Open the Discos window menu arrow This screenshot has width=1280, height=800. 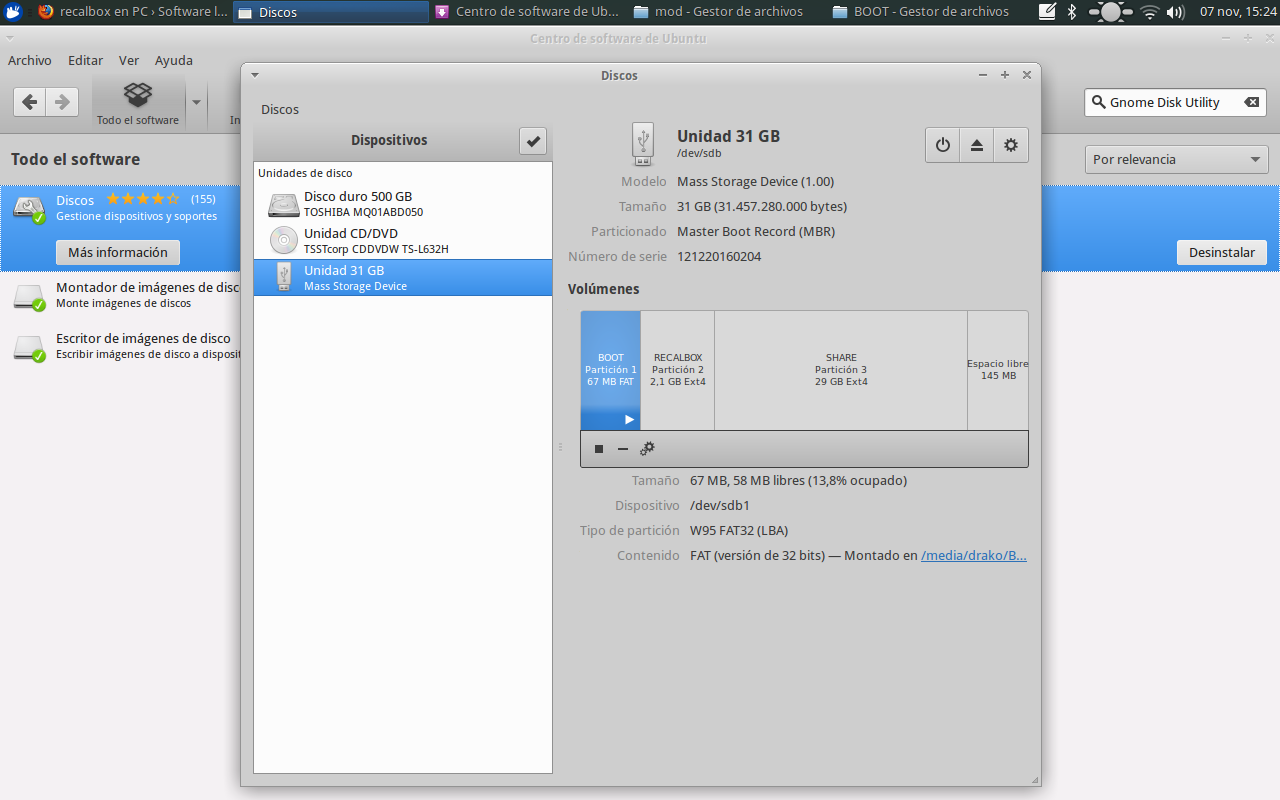255,75
